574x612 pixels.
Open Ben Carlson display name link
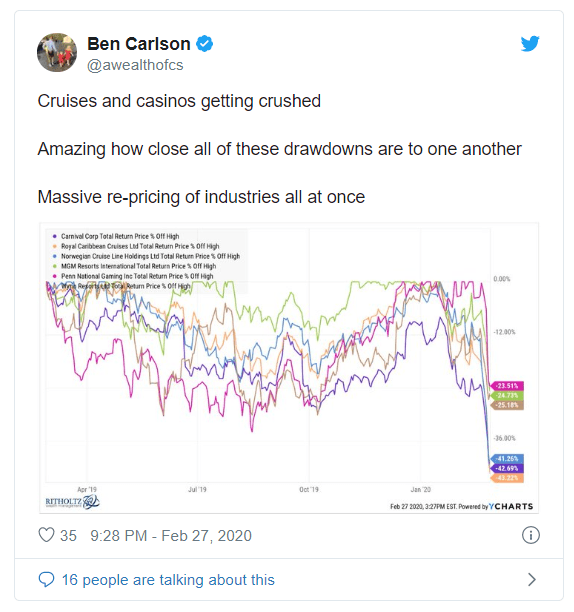pos(139,44)
